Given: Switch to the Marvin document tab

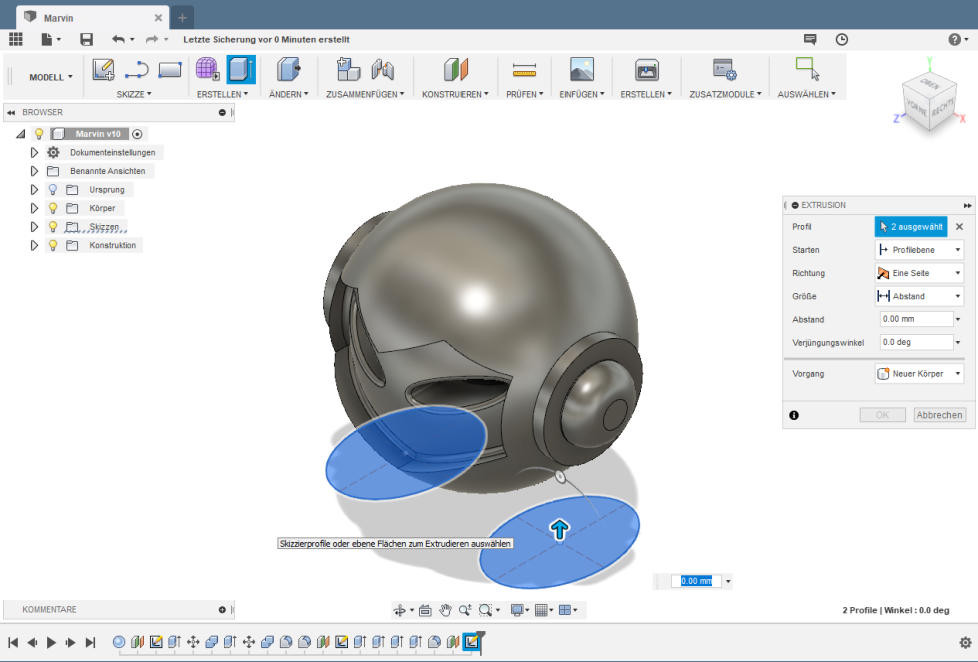Looking at the screenshot, I should click(92, 18).
